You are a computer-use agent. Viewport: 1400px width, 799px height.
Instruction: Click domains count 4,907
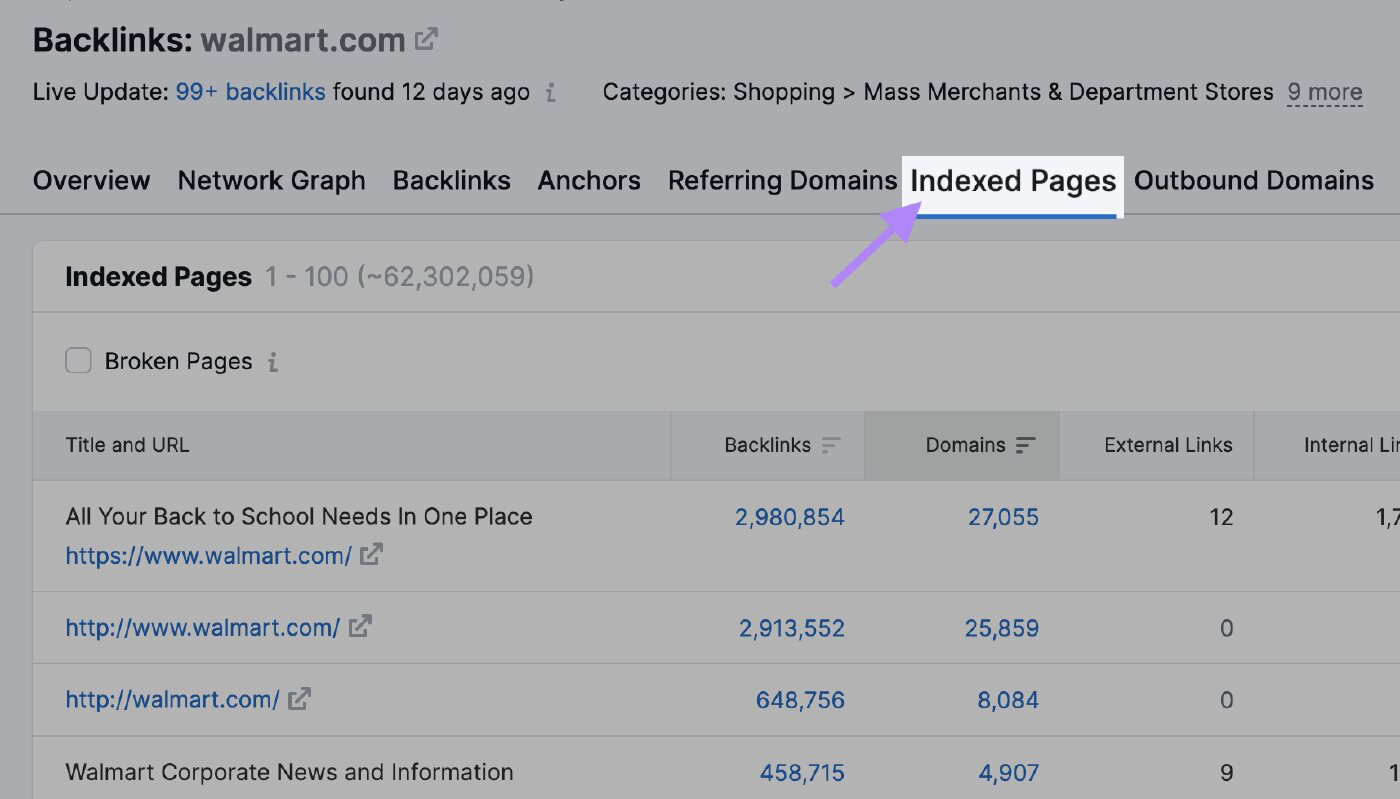pos(1008,773)
